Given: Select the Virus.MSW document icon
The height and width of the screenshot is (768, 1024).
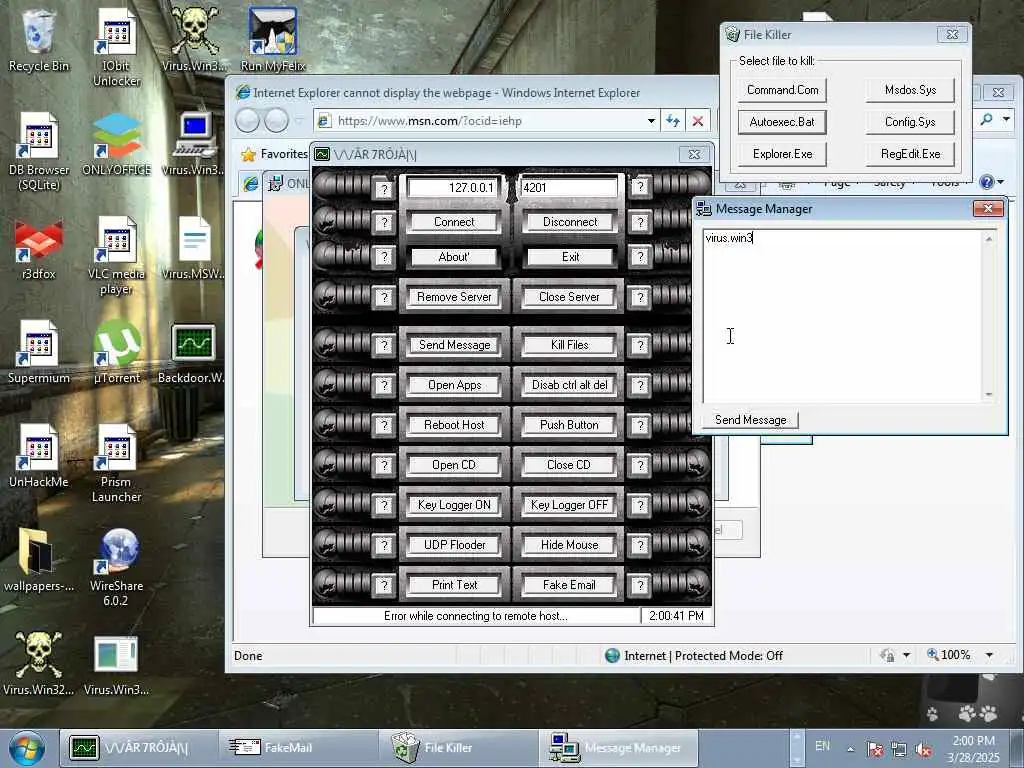Looking at the screenshot, I should [x=193, y=248].
